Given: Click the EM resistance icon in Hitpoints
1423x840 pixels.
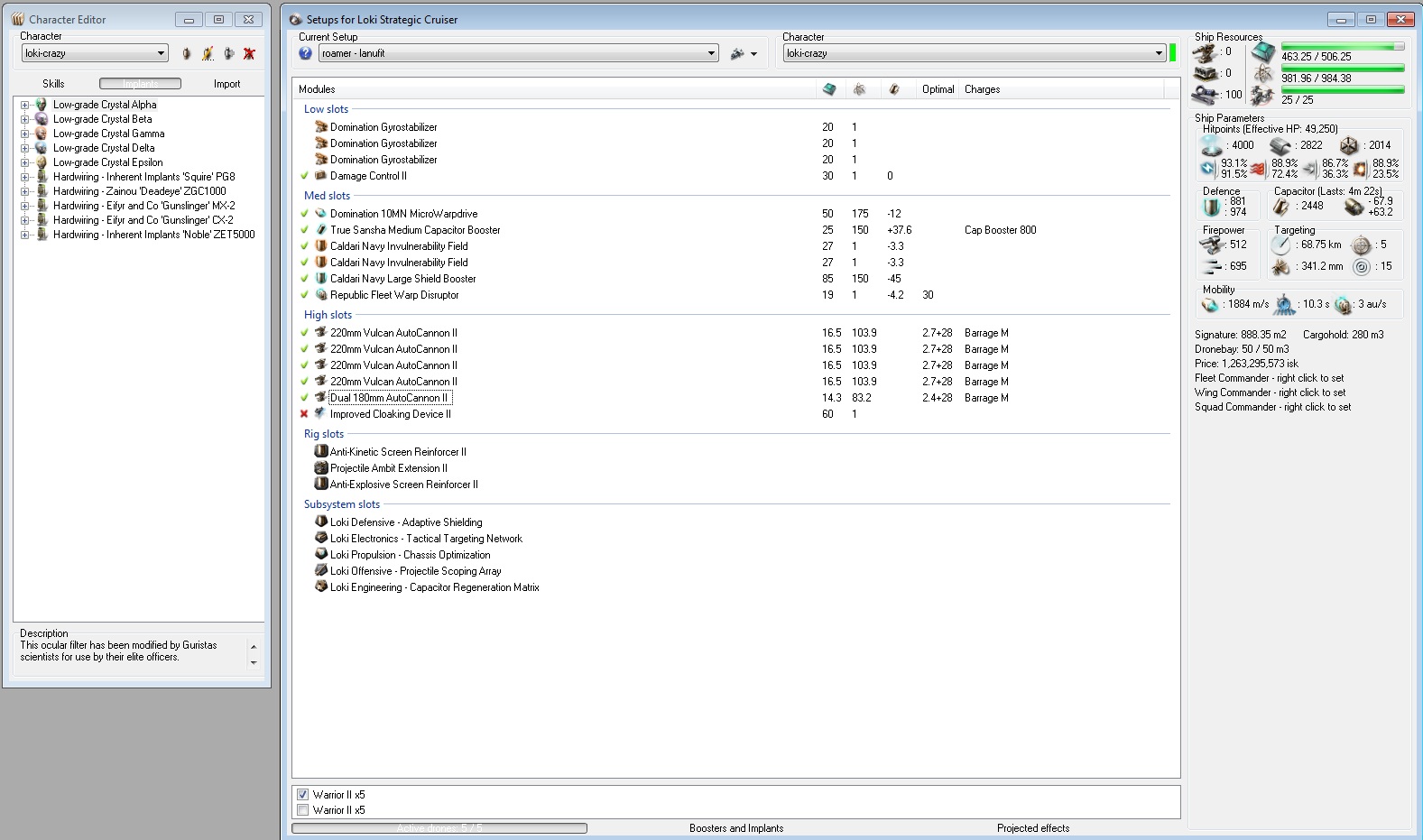Looking at the screenshot, I should click(x=1208, y=169).
